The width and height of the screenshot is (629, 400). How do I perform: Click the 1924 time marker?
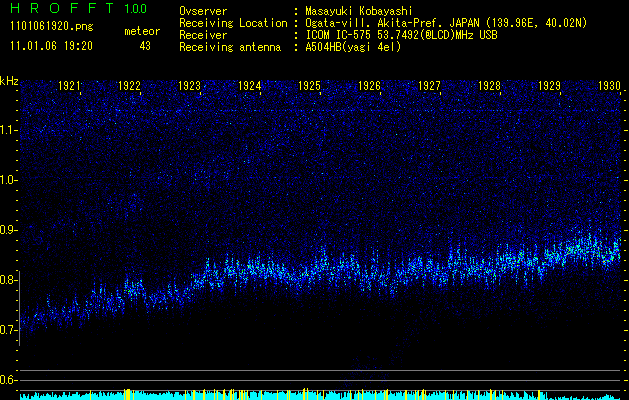click(x=250, y=85)
